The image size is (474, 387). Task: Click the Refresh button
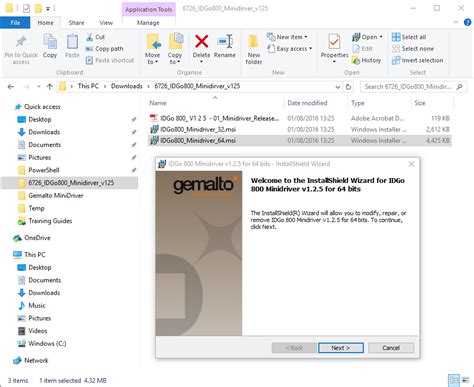pos(348,87)
